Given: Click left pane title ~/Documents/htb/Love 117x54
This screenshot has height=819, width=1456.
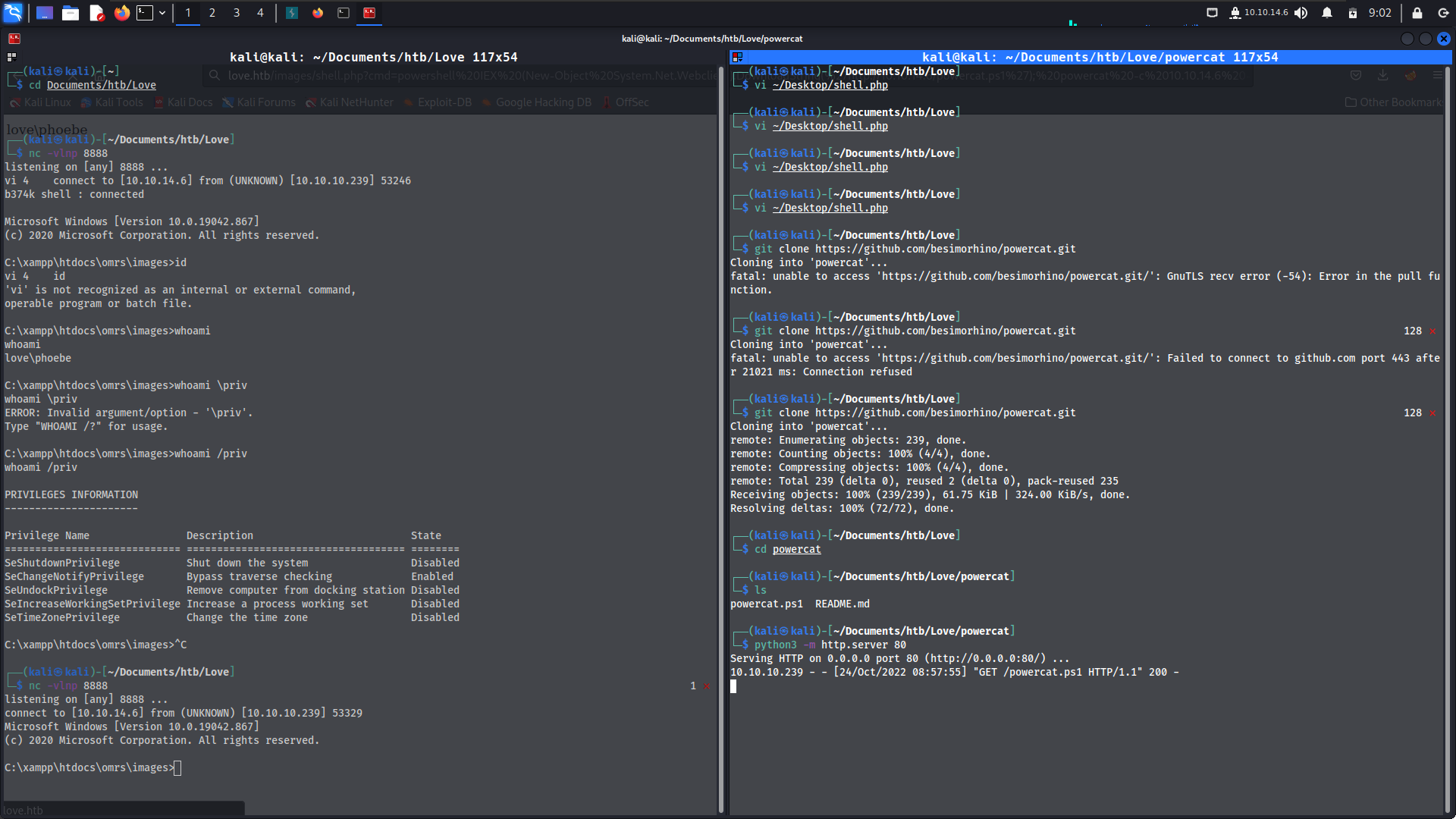Looking at the screenshot, I should coord(373,57).
